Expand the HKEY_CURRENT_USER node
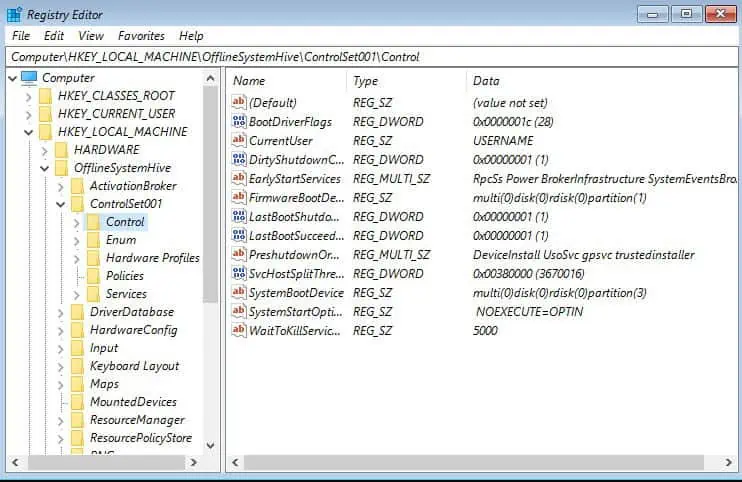Screen dimensions: 742x482 point(28,115)
